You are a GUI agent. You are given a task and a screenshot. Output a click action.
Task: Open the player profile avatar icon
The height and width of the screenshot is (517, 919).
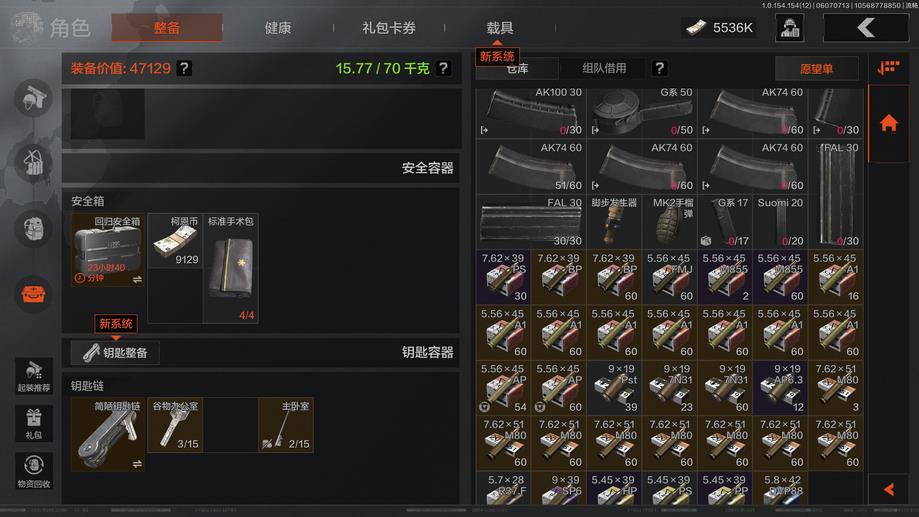click(789, 28)
